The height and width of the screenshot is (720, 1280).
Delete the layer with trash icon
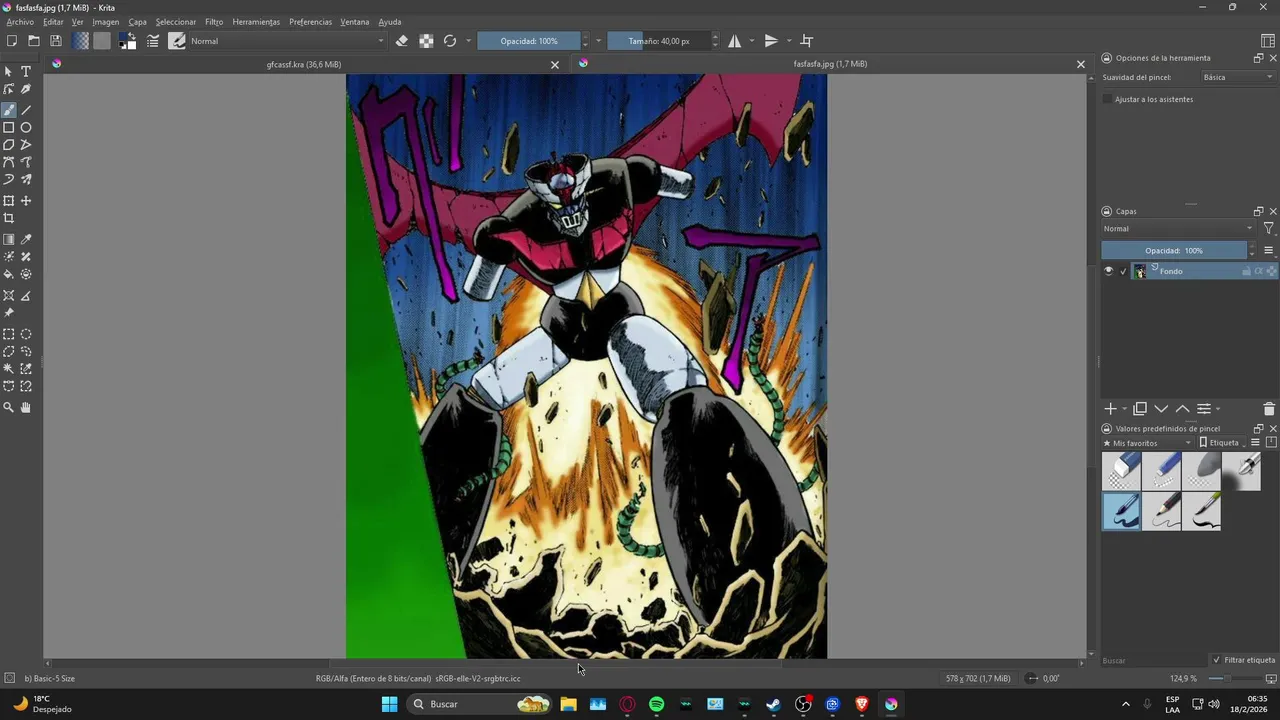1269,409
